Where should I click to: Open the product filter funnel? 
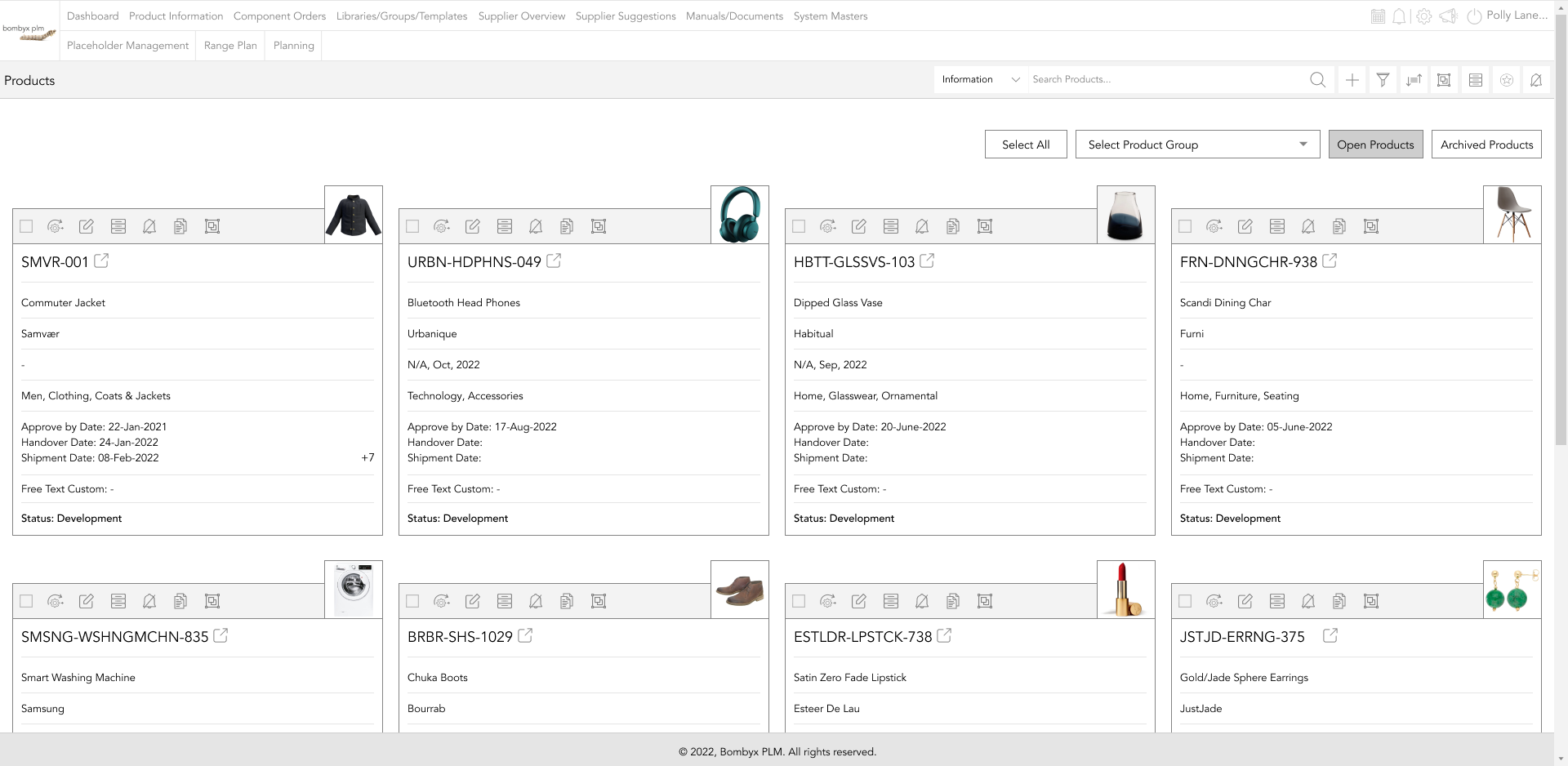[x=1383, y=79]
